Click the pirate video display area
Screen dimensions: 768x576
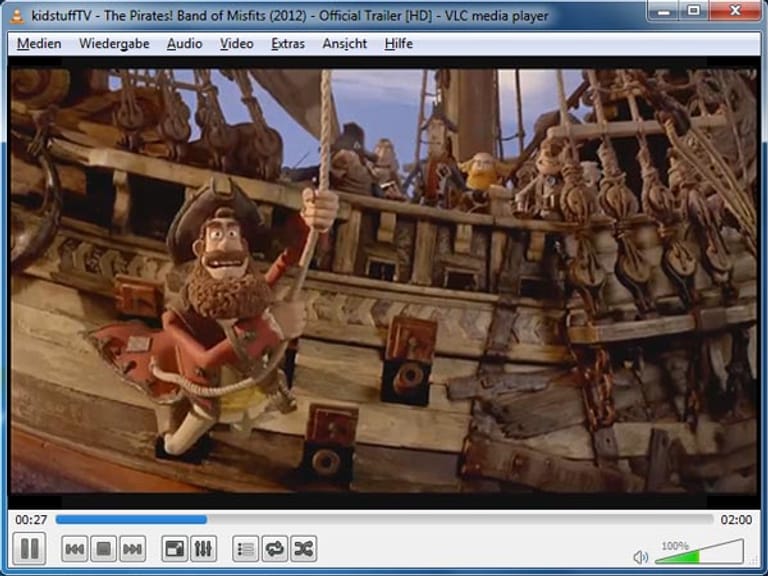384,281
